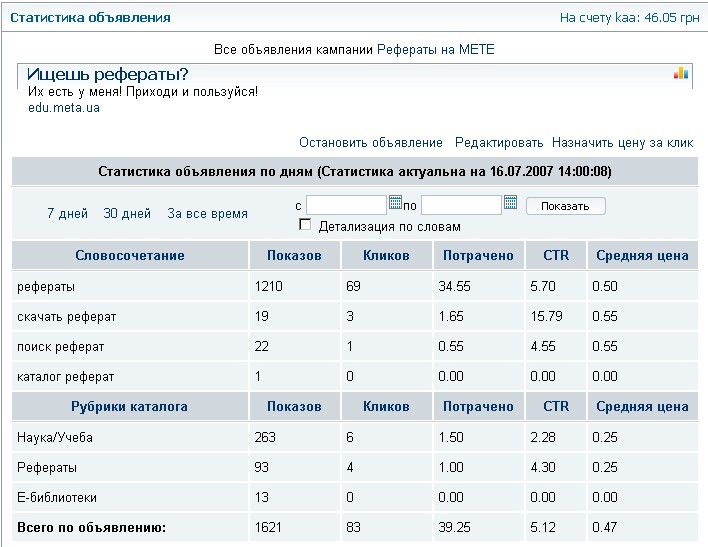
Task: Click the "Словосочетание" column header
Action: point(130,256)
